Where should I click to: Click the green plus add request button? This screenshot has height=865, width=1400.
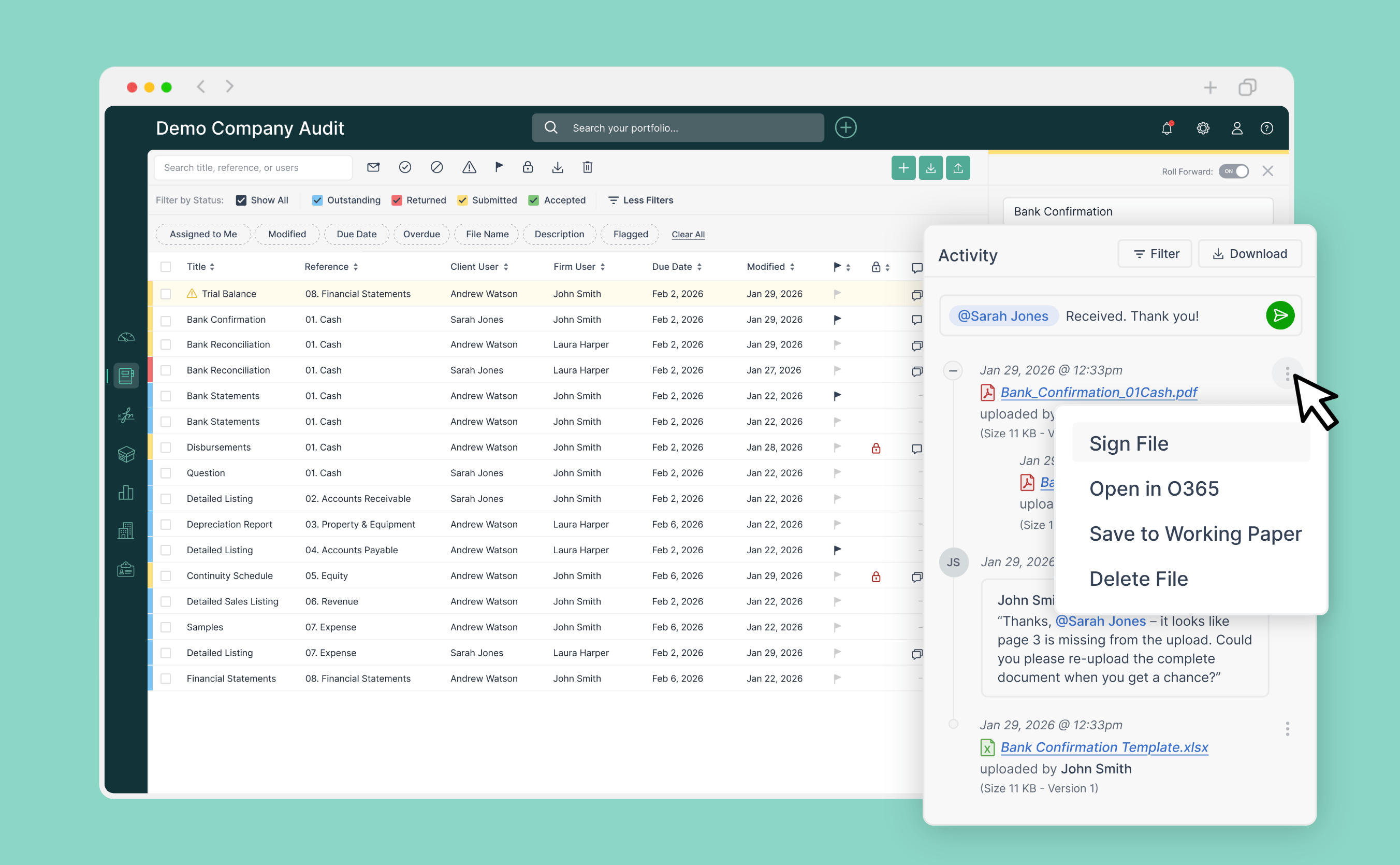[x=903, y=168]
